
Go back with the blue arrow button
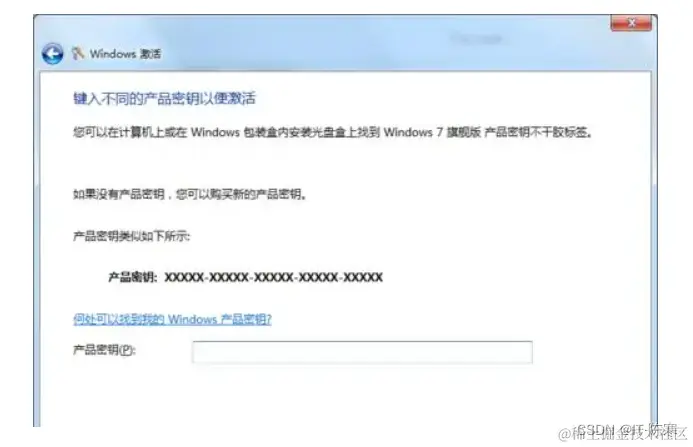coord(53,54)
